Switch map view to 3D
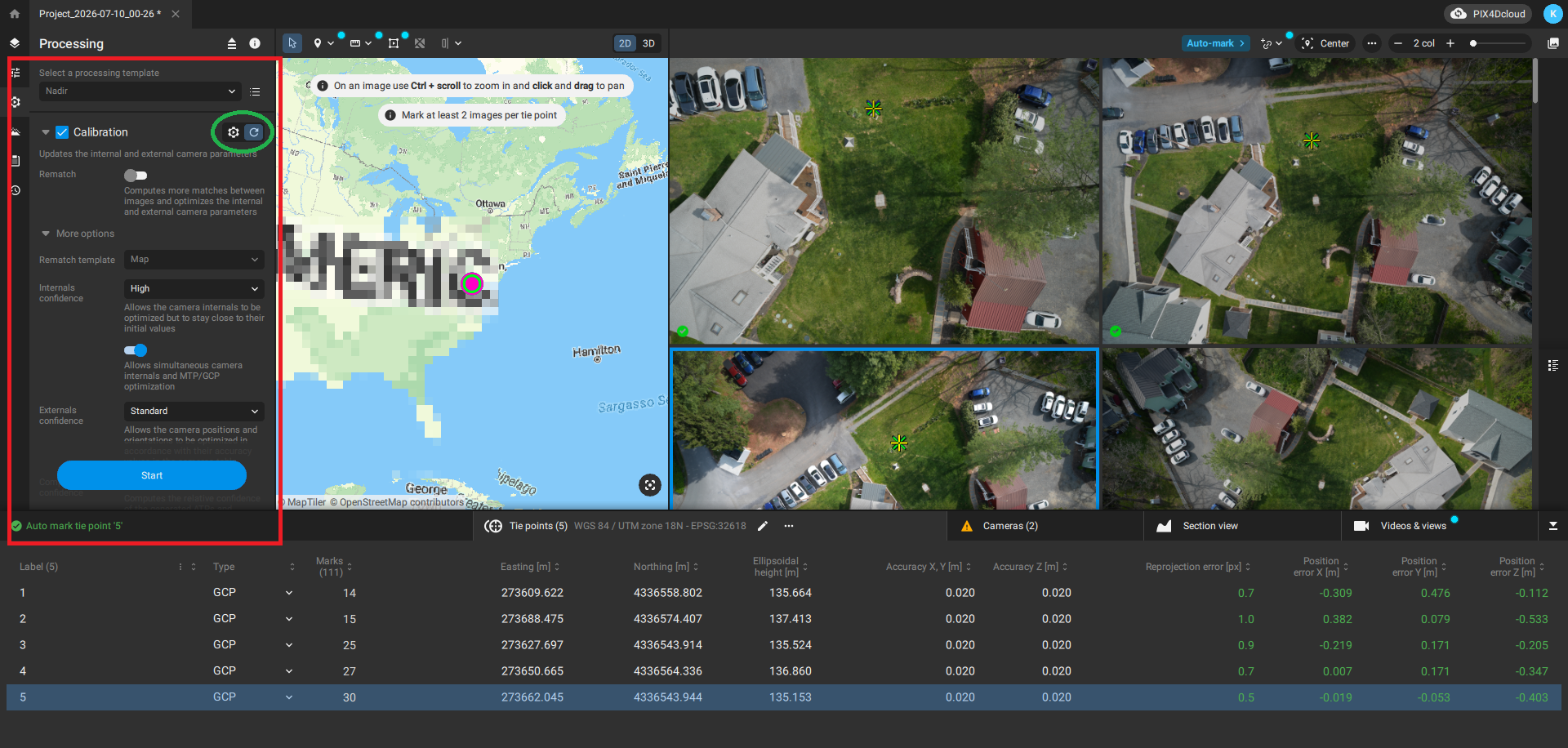 click(648, 43)
